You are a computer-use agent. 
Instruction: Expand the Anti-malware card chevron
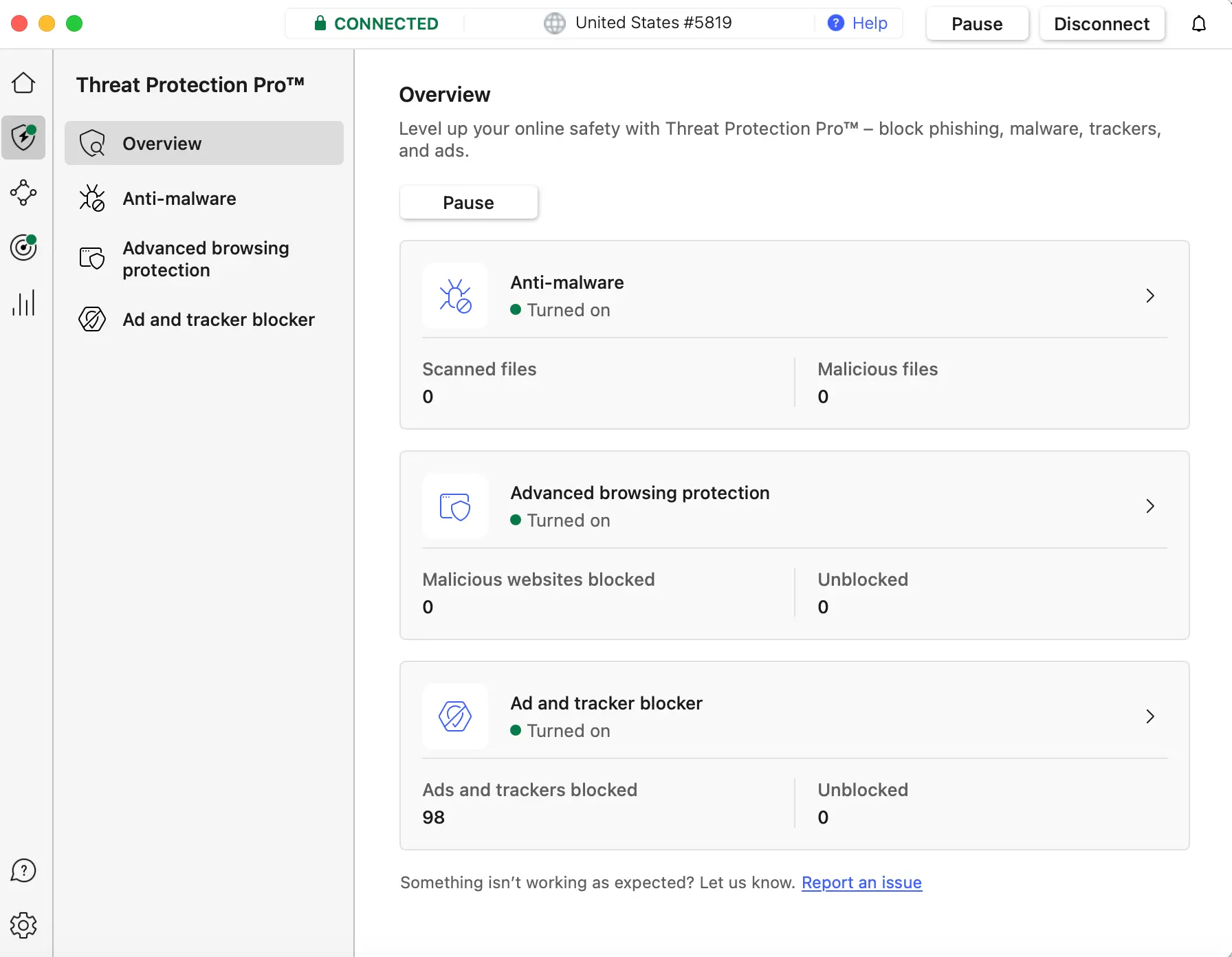point(1150,296)
